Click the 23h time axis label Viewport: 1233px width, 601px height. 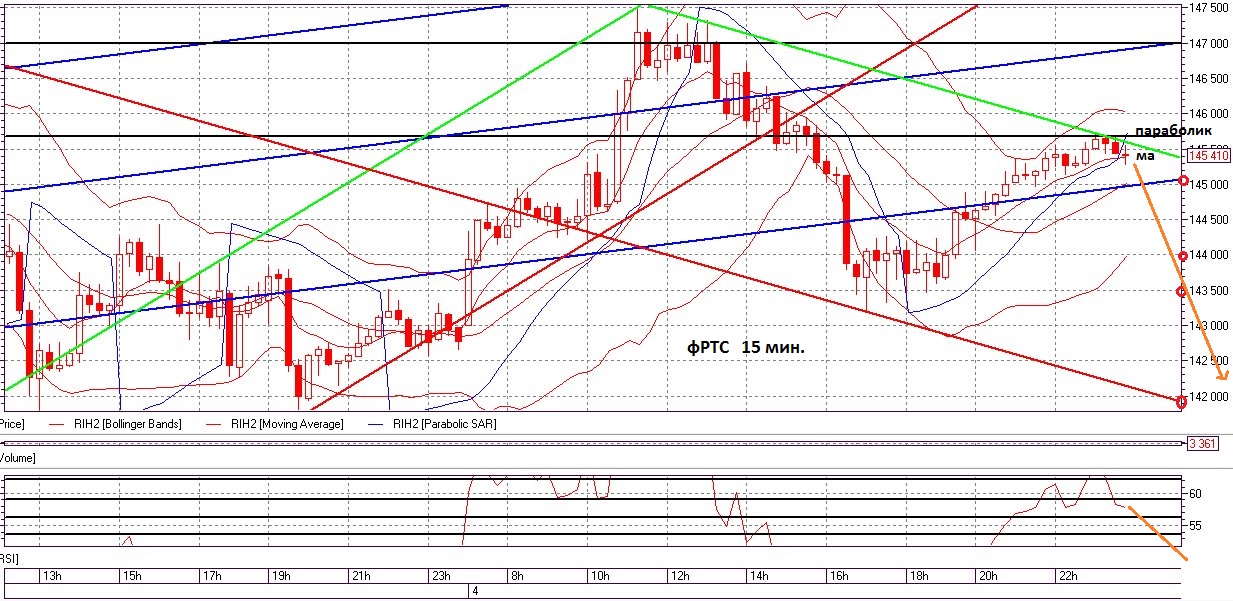(x=440, y=576)
